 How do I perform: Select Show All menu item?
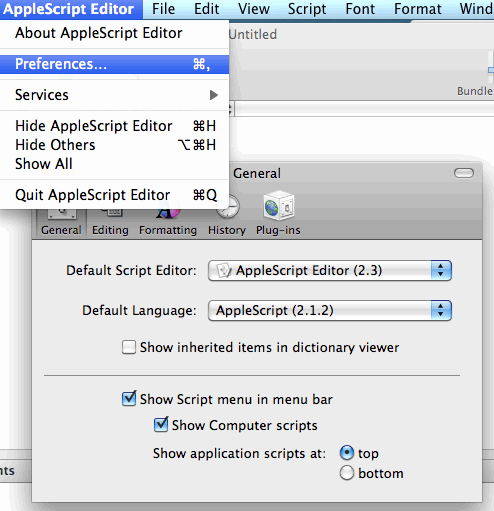114,164
